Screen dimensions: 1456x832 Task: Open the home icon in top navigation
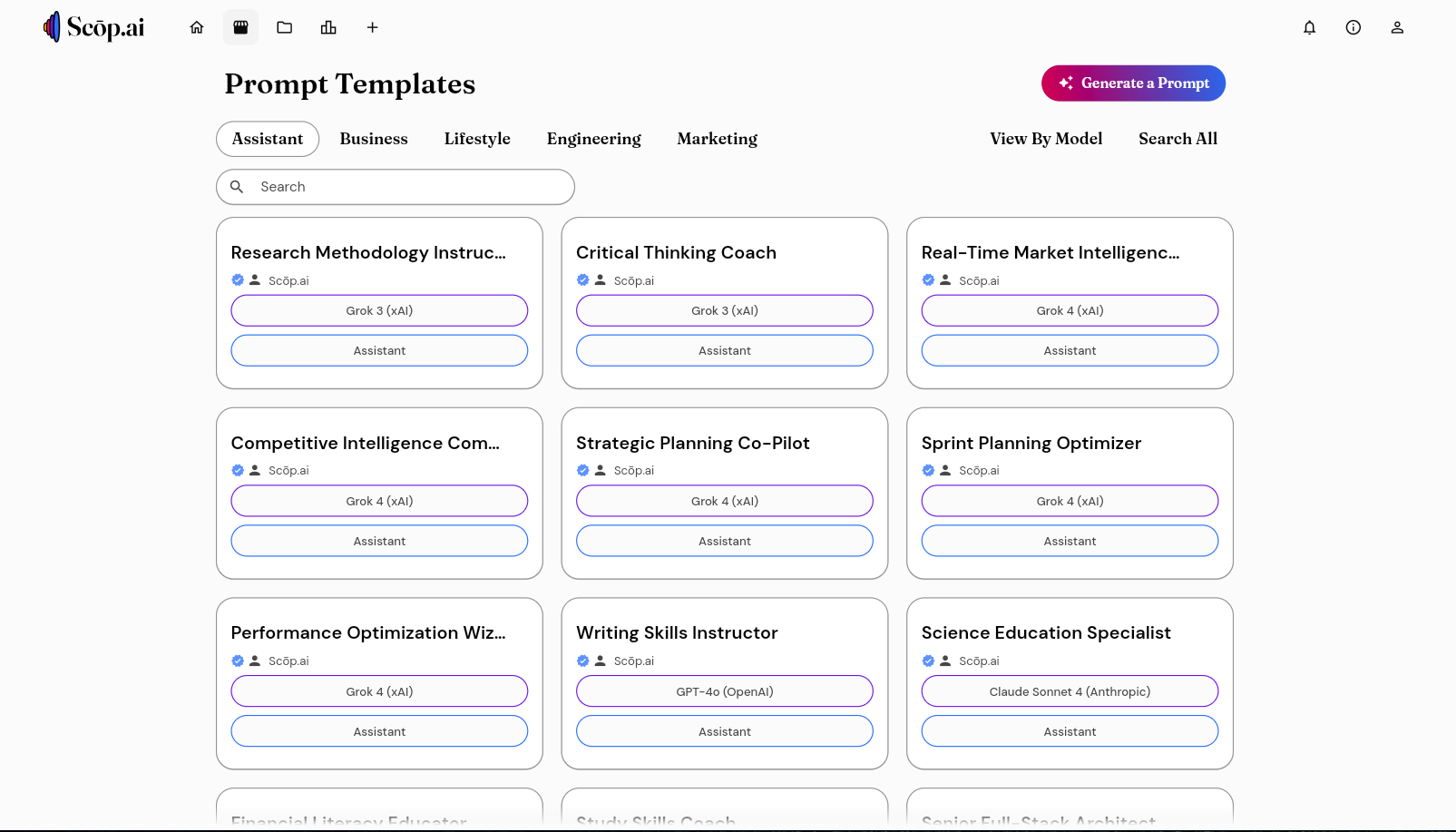[197, 27]
